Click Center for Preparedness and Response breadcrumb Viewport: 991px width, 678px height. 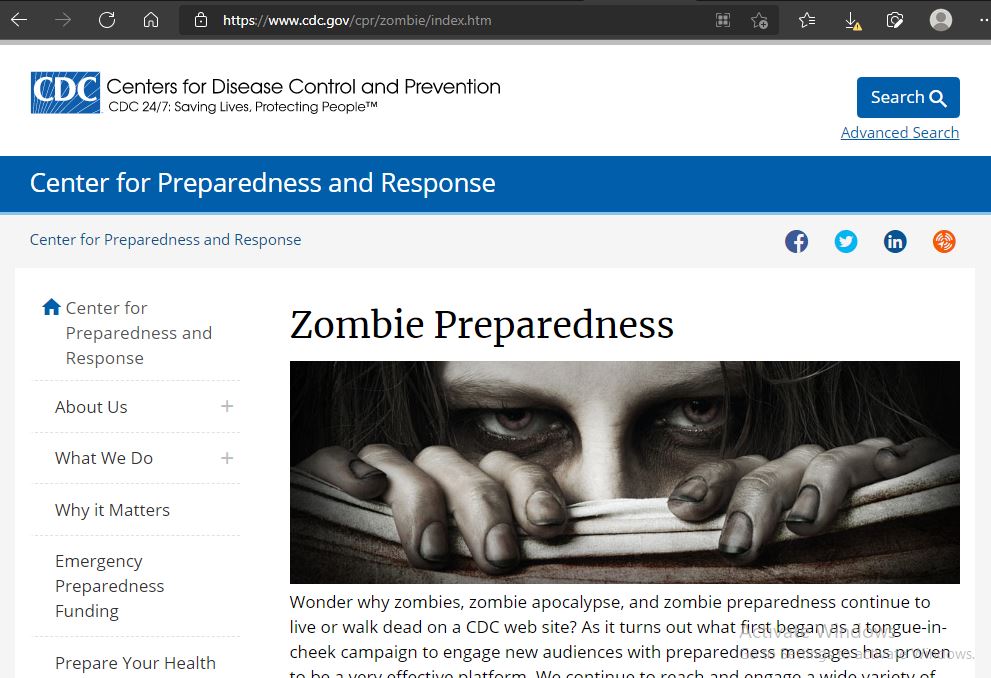[166, 239]
